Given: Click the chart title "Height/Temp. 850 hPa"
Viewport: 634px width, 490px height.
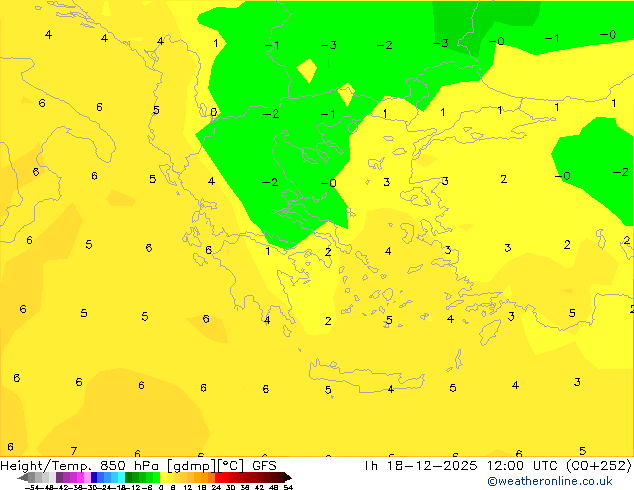Looking at the screenshot, I should 79,466.
